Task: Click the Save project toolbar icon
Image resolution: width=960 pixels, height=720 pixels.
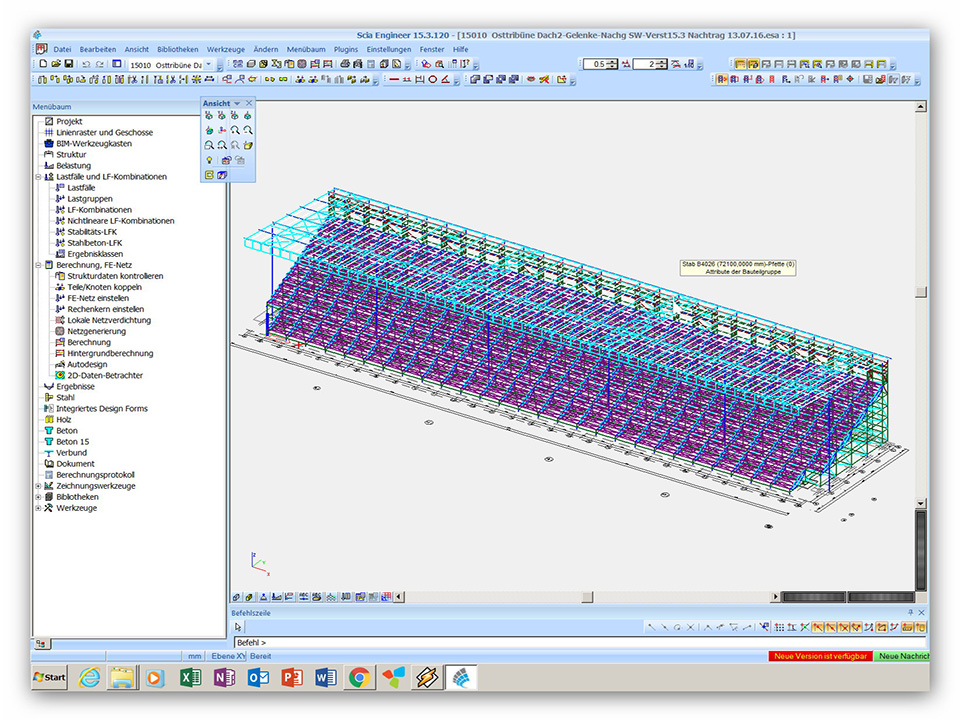Action: [x=69, y=64]
